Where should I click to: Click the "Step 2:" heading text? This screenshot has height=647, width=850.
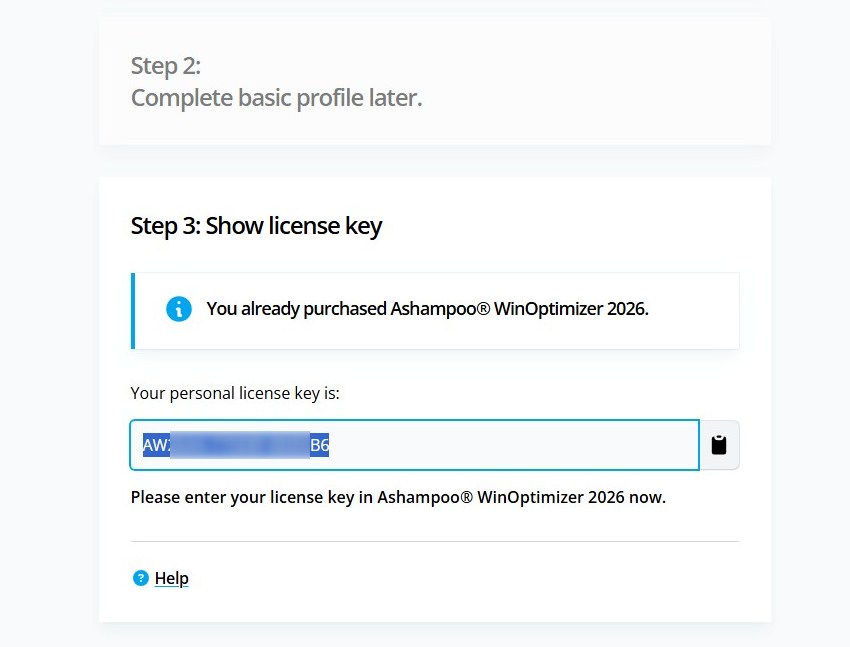(x=165, y=66)
